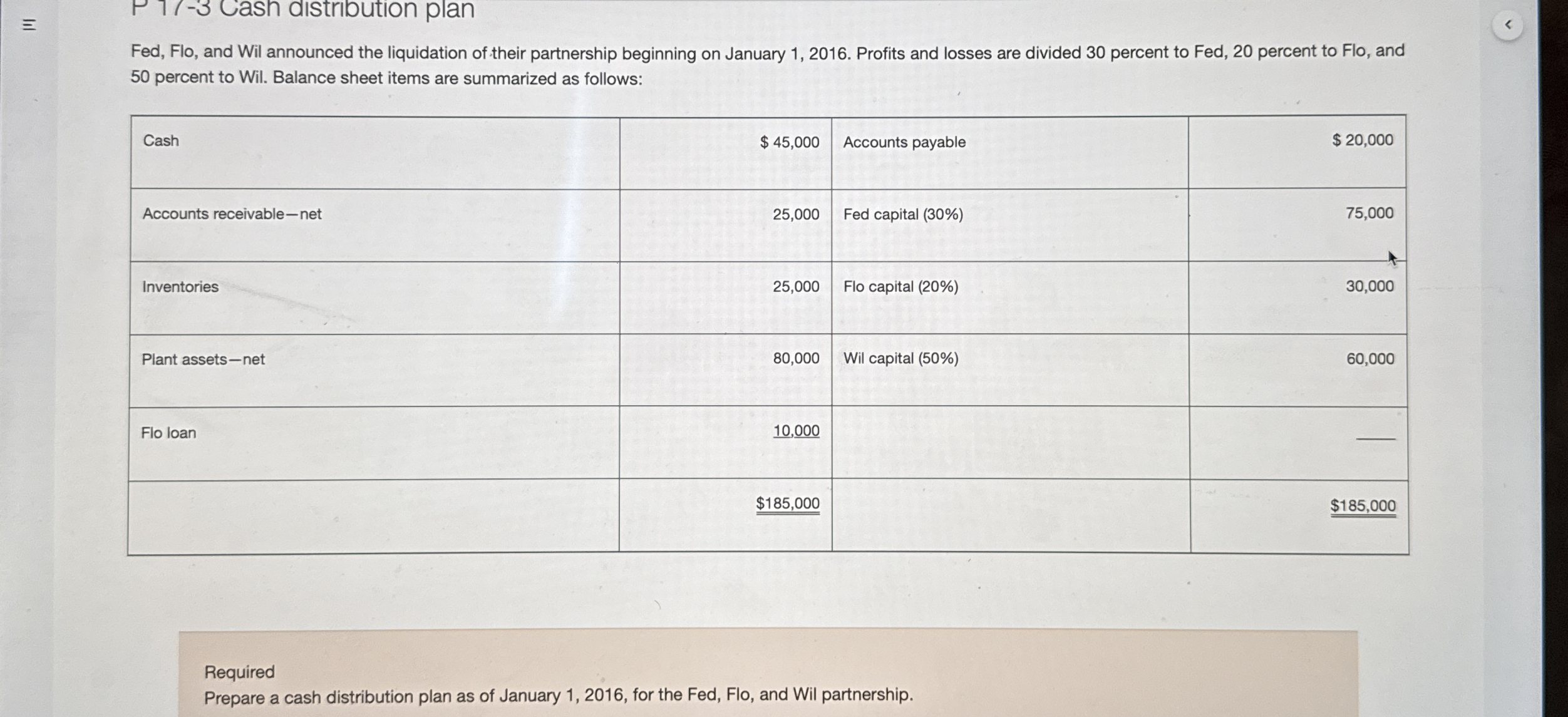Click the Accounts receivable—net label

click(x=232, y=214)
